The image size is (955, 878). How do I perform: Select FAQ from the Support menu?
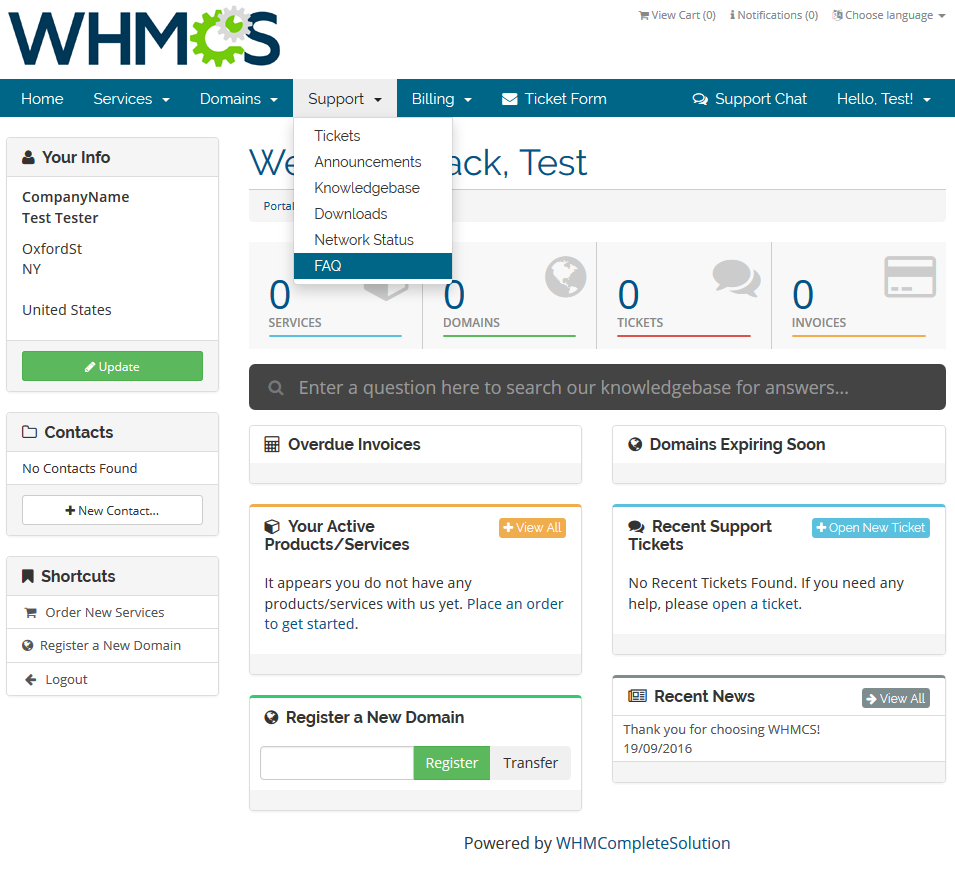(x=373, y=266)
